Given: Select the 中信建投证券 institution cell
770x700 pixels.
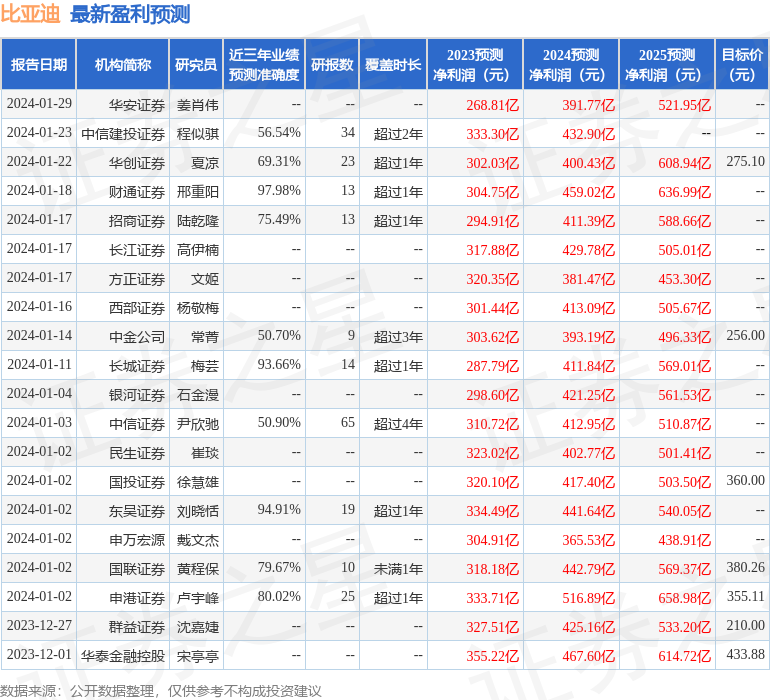Looking at the screenshot, I should pyautogui.click(x=123, y=134).
